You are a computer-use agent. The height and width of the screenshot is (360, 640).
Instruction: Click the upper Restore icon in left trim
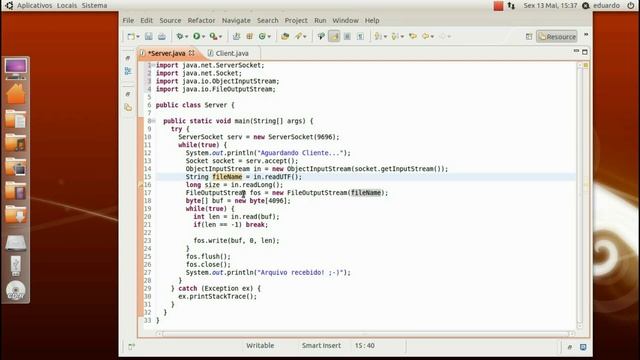tap(128, 58)
